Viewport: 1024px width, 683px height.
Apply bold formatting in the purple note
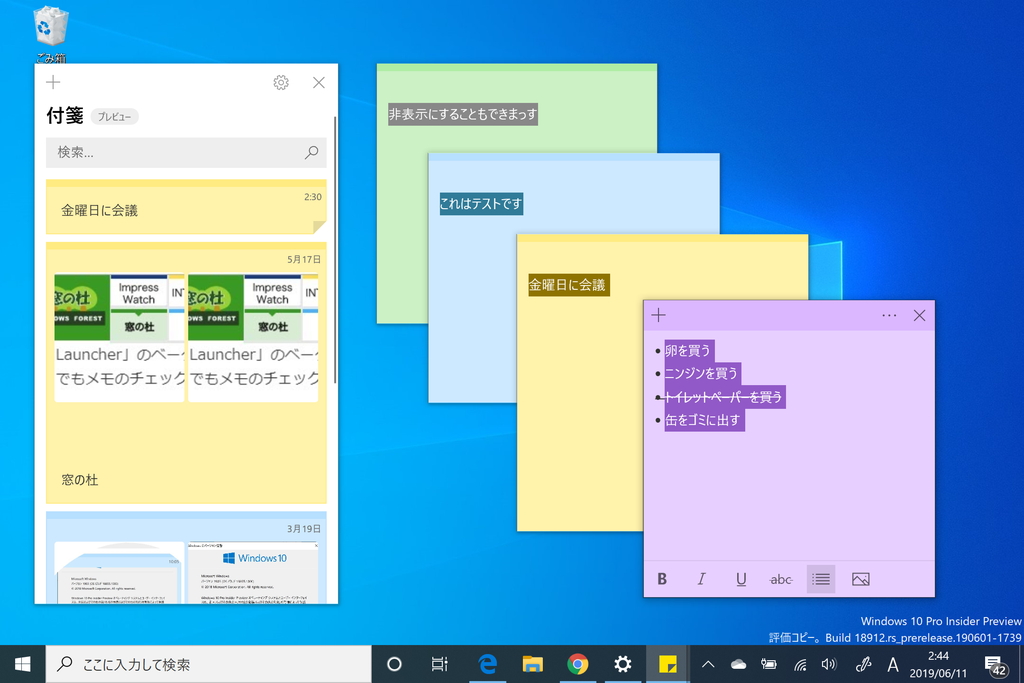[x=661, y=579]
